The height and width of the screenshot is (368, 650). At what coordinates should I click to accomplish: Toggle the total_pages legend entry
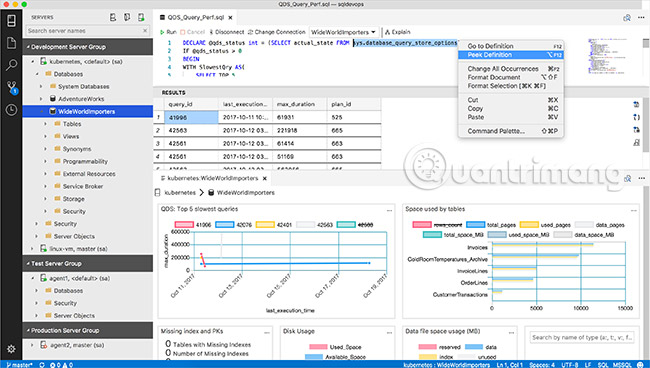click(491, 225)
